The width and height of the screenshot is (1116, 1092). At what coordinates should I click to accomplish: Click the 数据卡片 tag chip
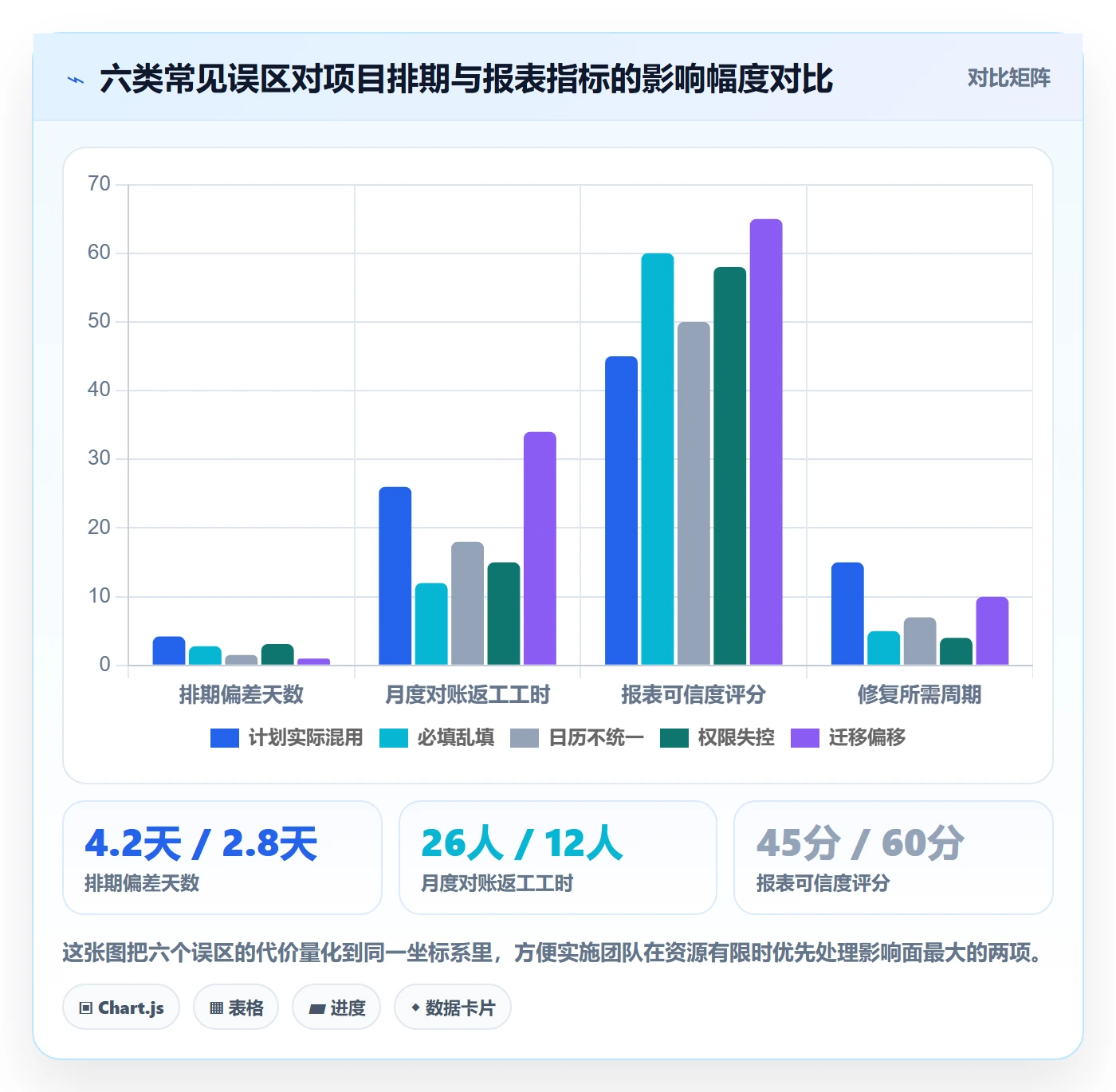(x=453, y=1008)
